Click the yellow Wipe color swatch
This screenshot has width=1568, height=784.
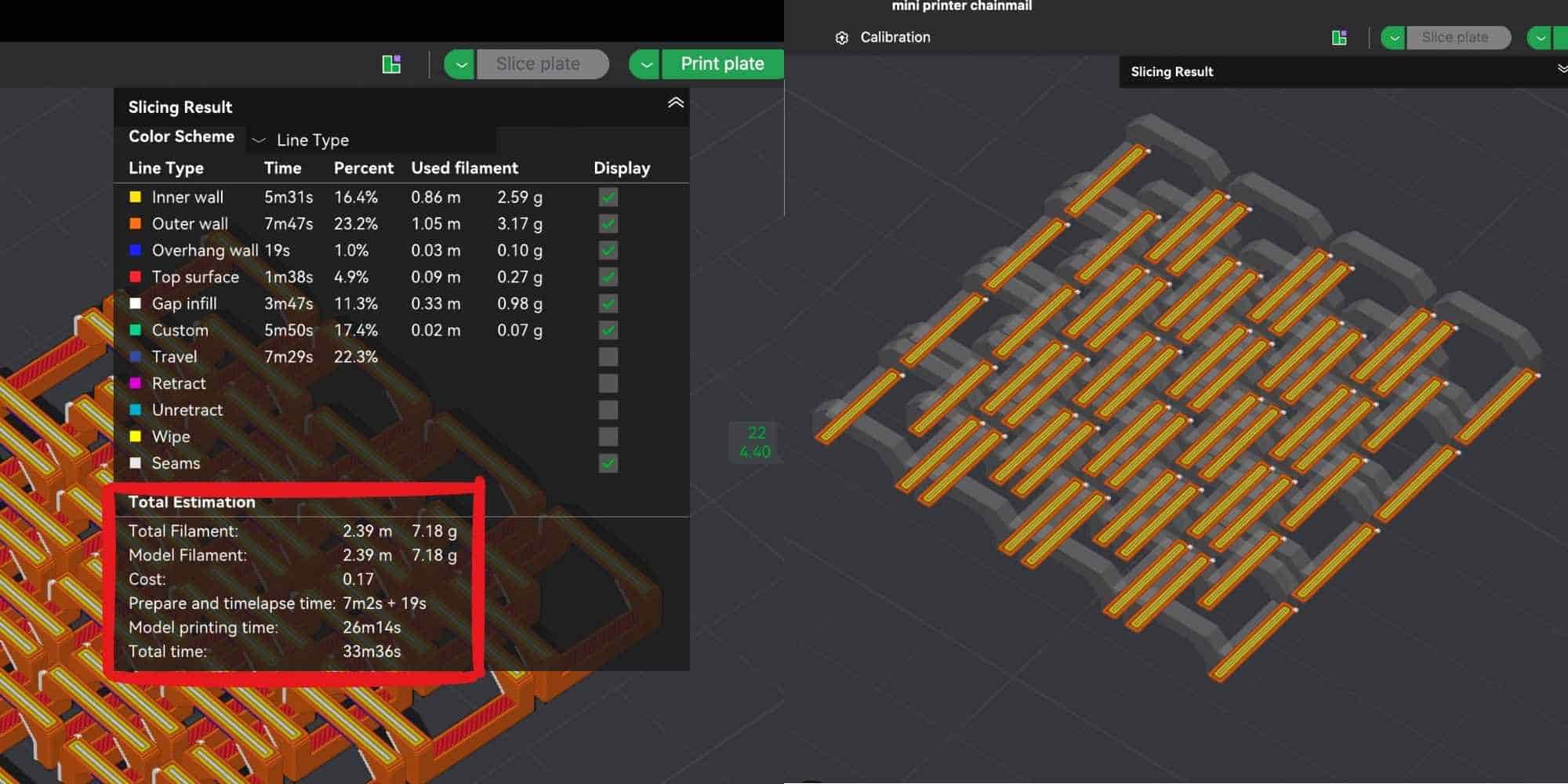click(135, 437)
